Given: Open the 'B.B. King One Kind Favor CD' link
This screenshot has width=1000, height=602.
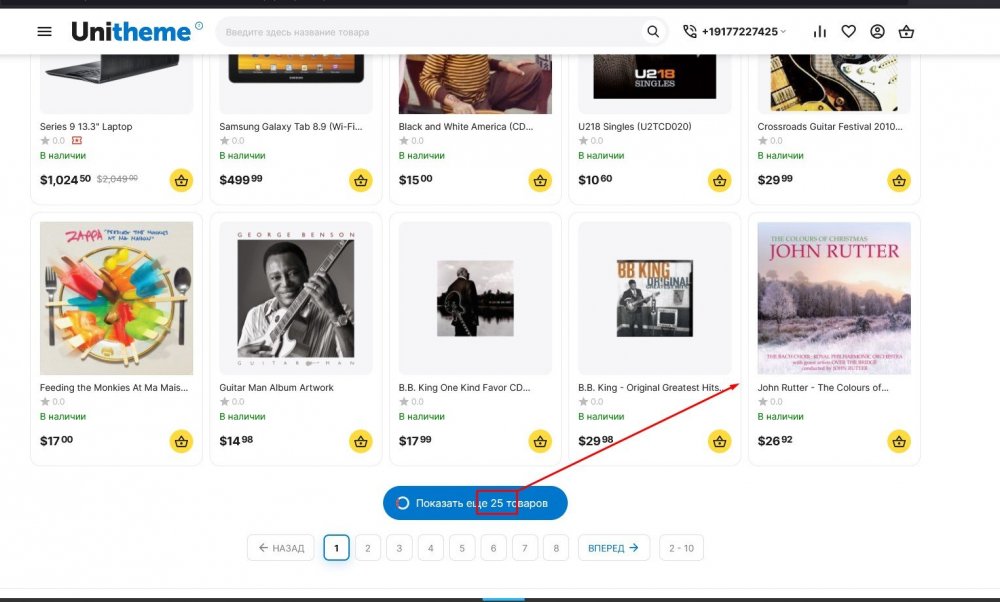Looking at the screenshot, I should [x=463, y=388].
